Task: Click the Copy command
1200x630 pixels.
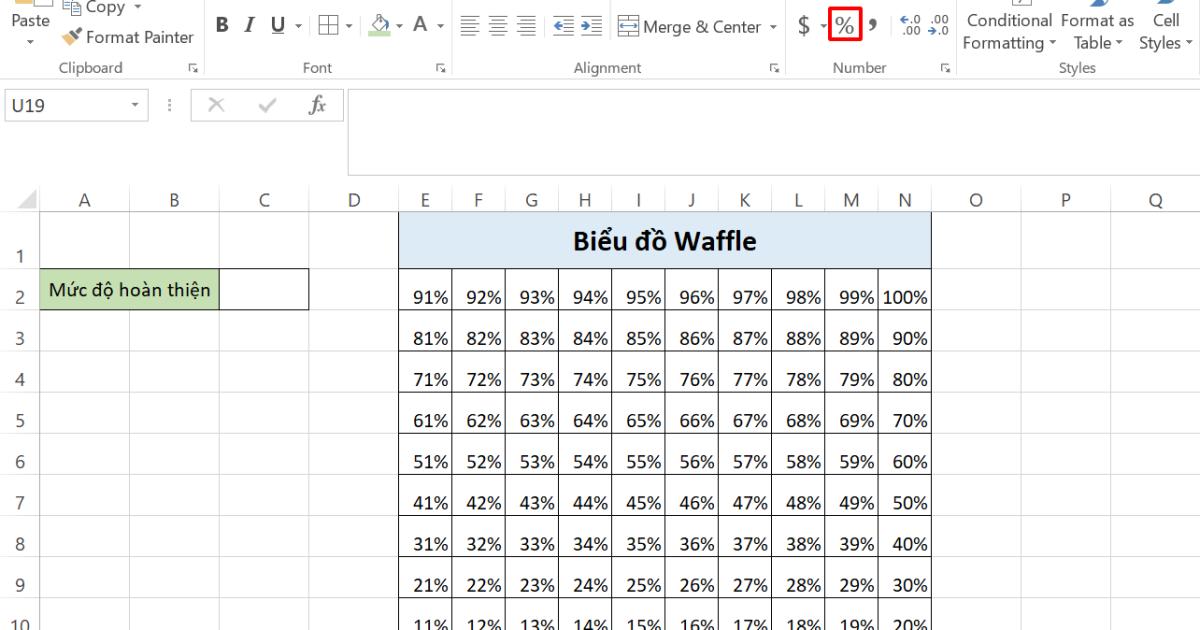Action: [100, 7]
